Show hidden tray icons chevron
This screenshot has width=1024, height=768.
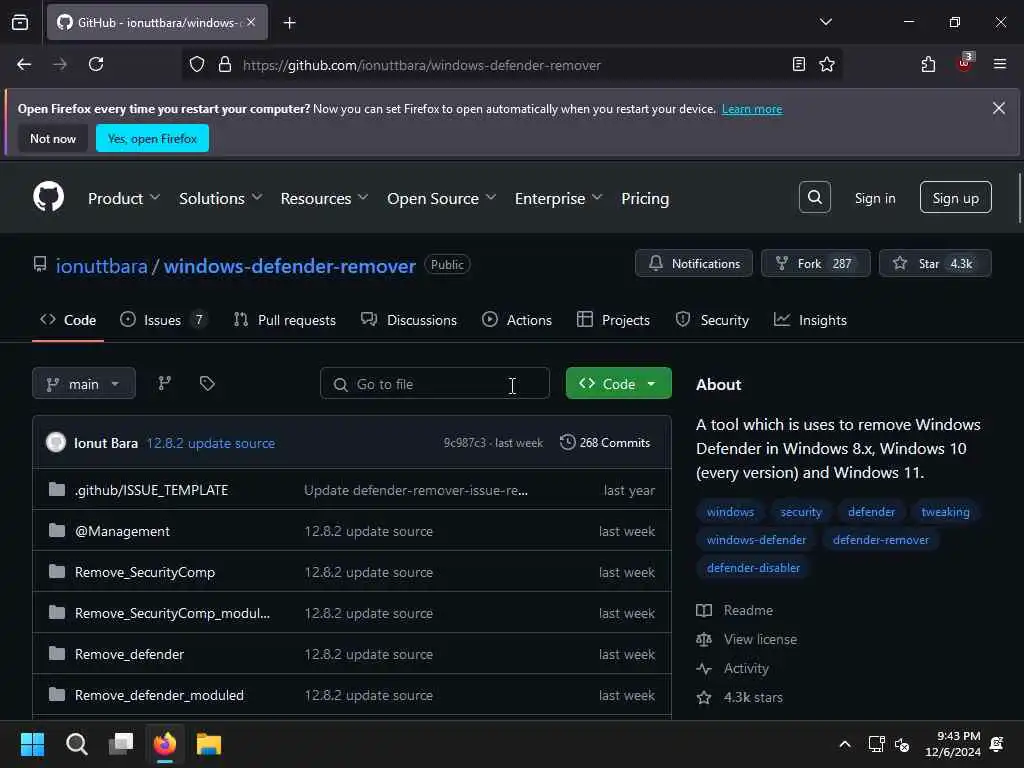coord(844,744)
